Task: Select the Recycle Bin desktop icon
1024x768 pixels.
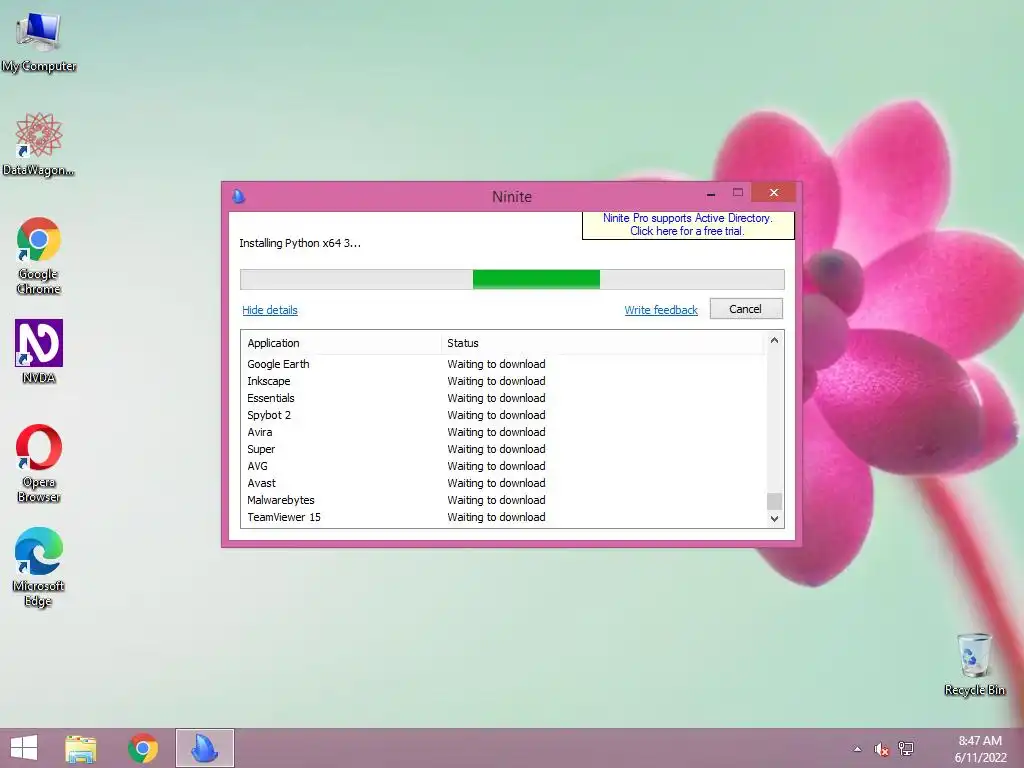Action: 974,664
